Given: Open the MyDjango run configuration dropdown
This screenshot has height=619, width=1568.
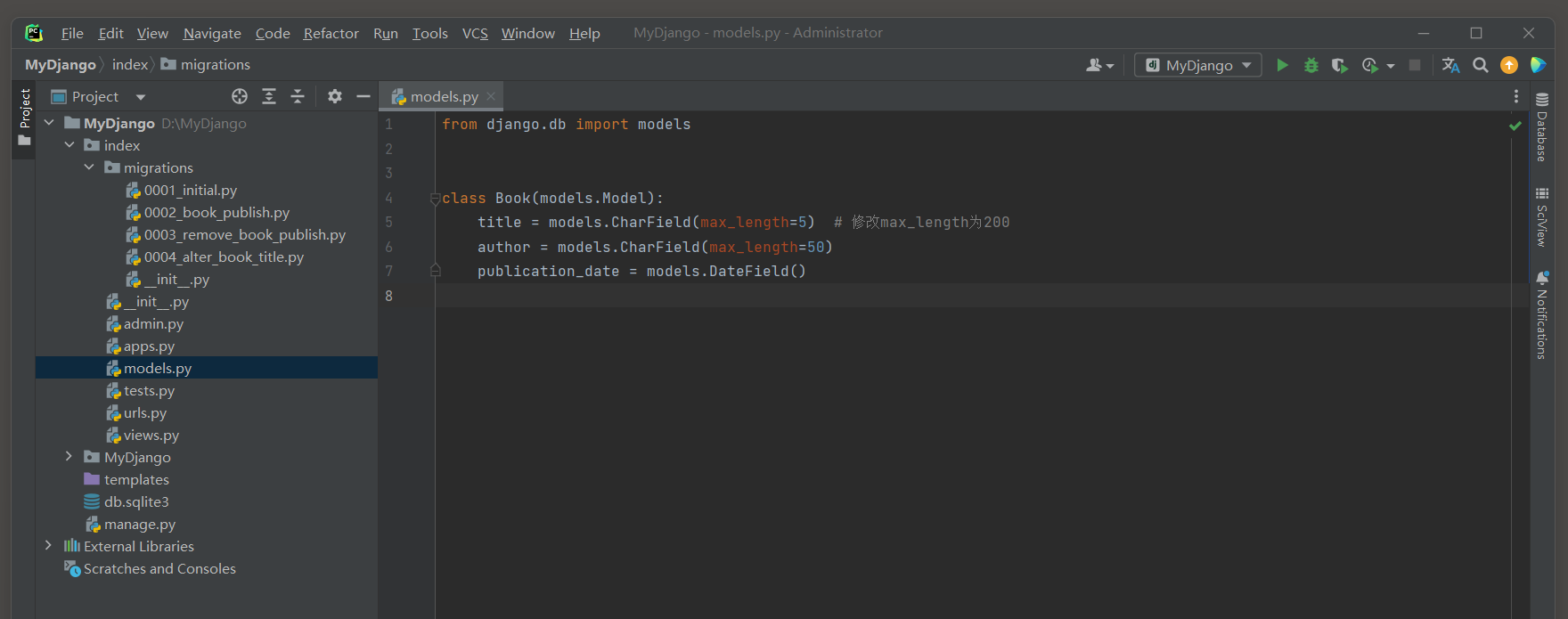Looking at the screenshot, I should [1197, 65].
